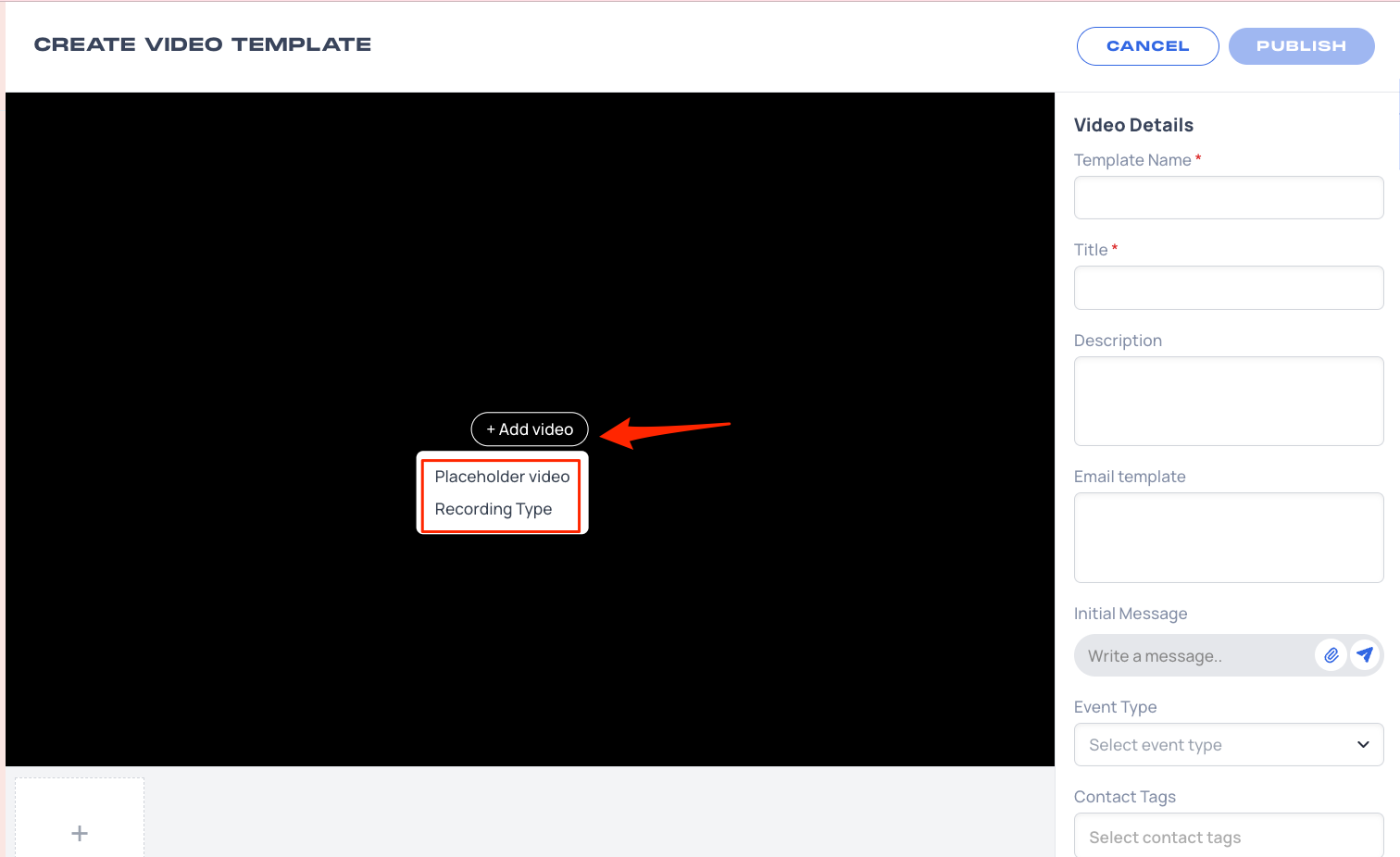Click the Create Video Template heading
This screenshot has width=1400, height=857.
pos(203,44)
